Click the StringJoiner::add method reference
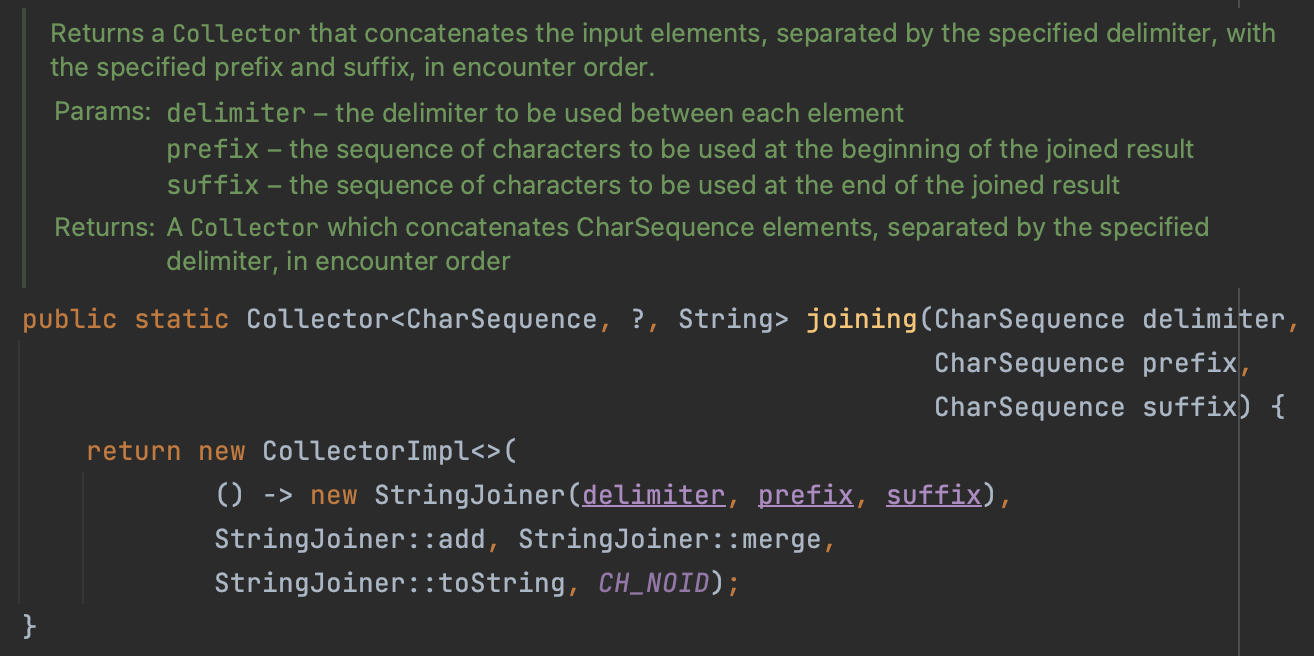The width and height of the screenshot is (1314, 656). pos(350,539)
